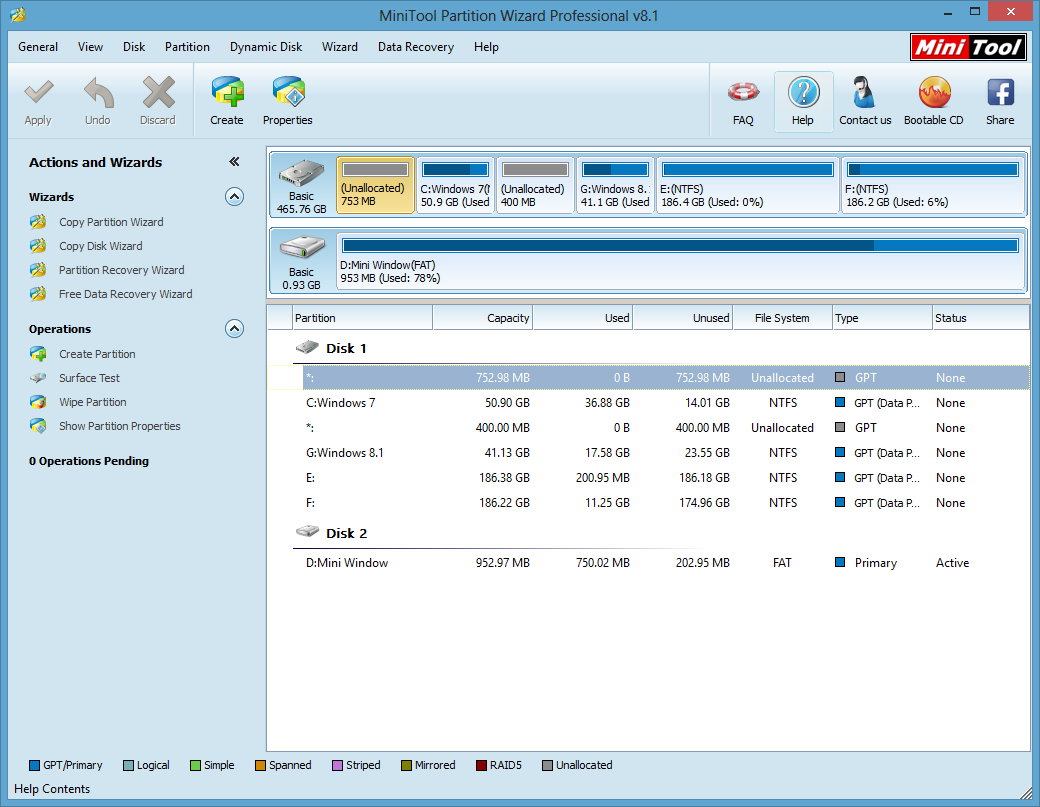Open the Partition menu
Viewport: 1040px width, 807px height.
click(187, 47)
